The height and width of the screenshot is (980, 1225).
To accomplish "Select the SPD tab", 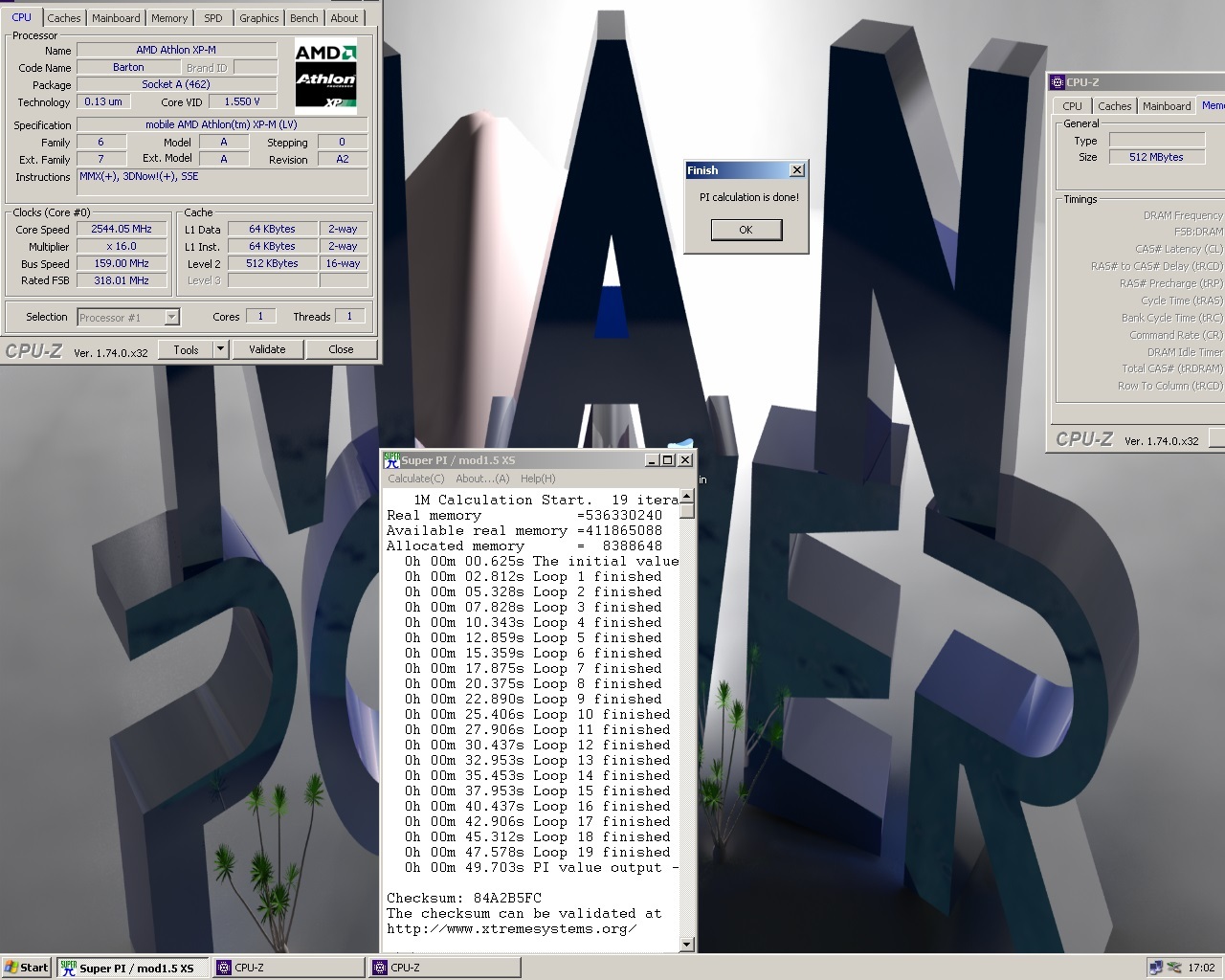I will (x=213, y=18).
